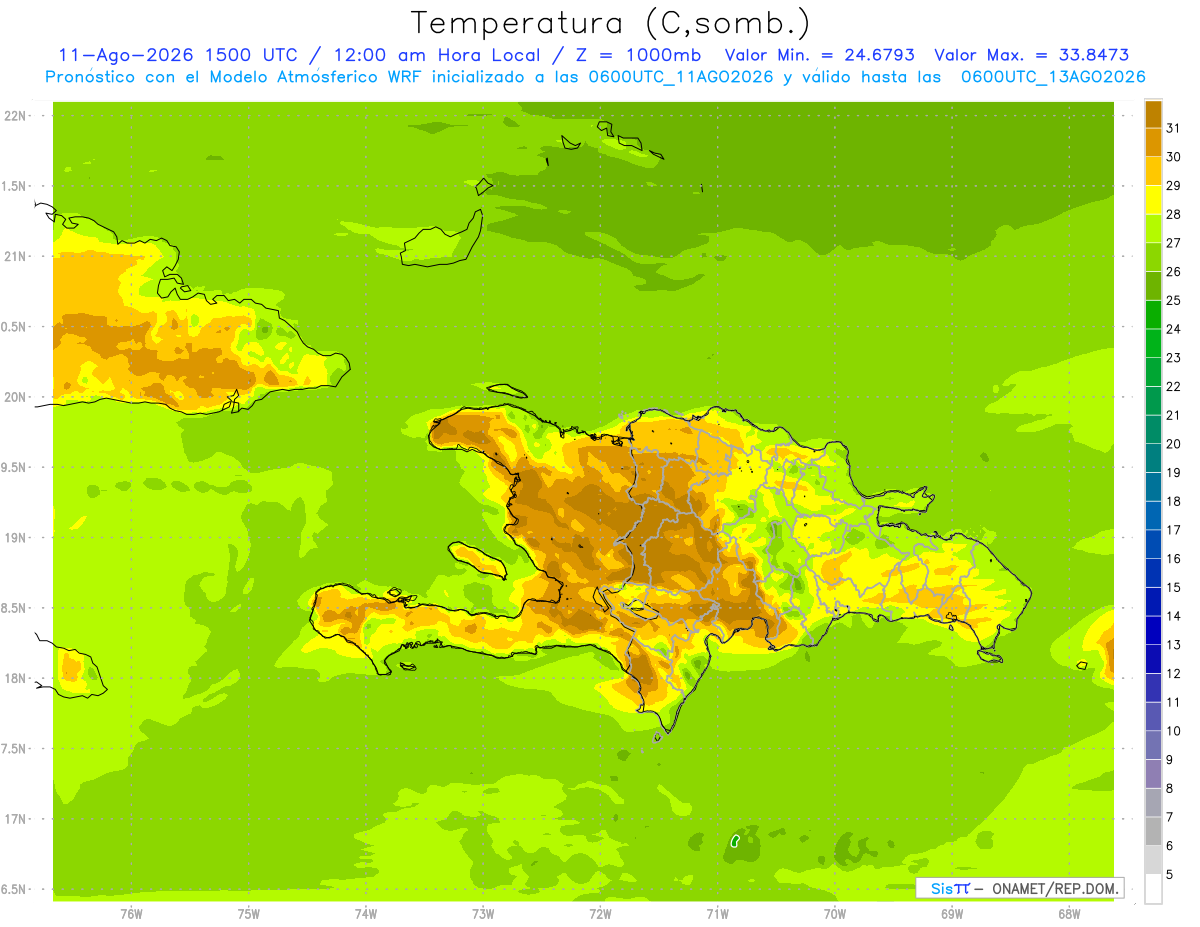Click the legend value 24
Screen dimensions: 1200x927
click(x=1174, y=329)
